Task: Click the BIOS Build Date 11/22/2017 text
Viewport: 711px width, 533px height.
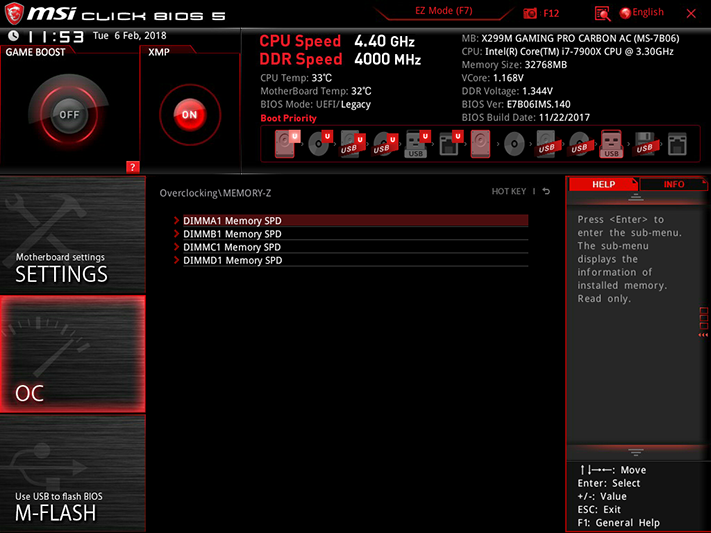Action: coord(526,117)
